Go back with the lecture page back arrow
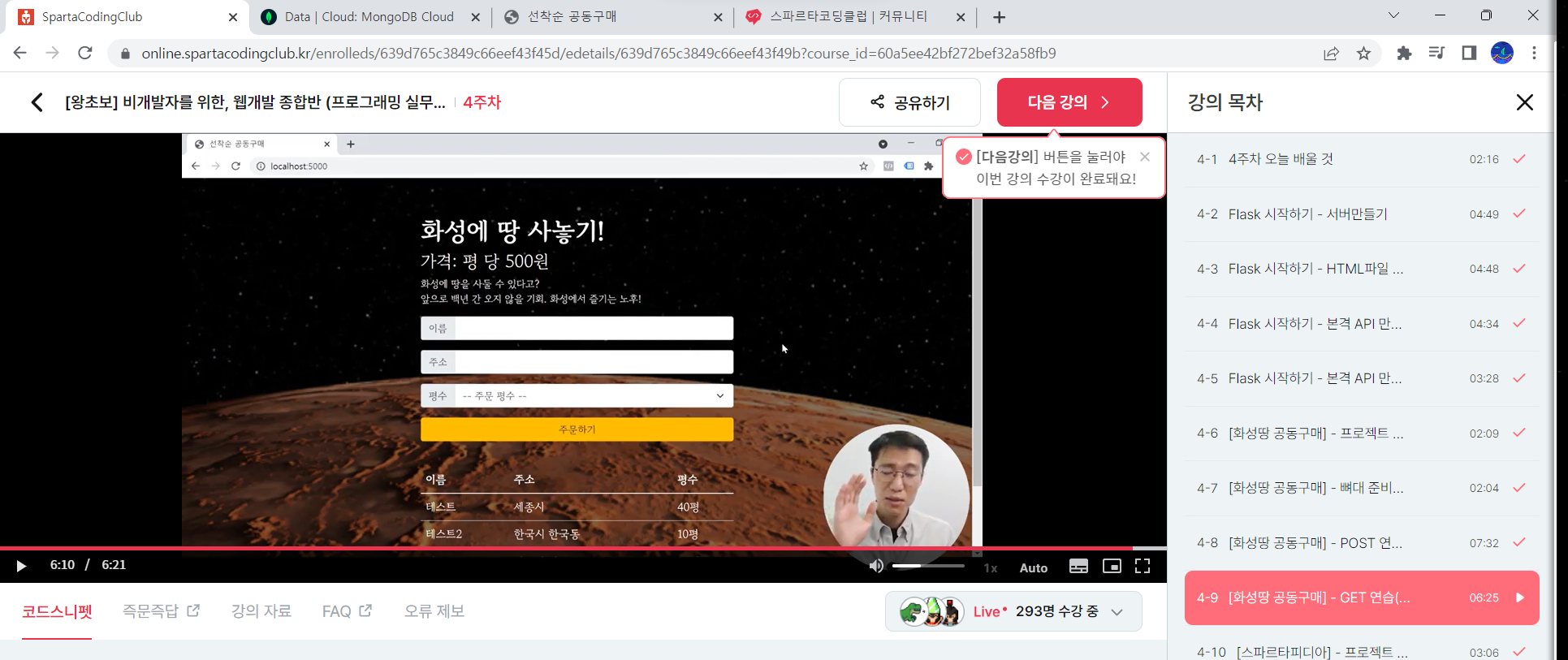Screen dimensions: 1568x660 pos(37,102)
